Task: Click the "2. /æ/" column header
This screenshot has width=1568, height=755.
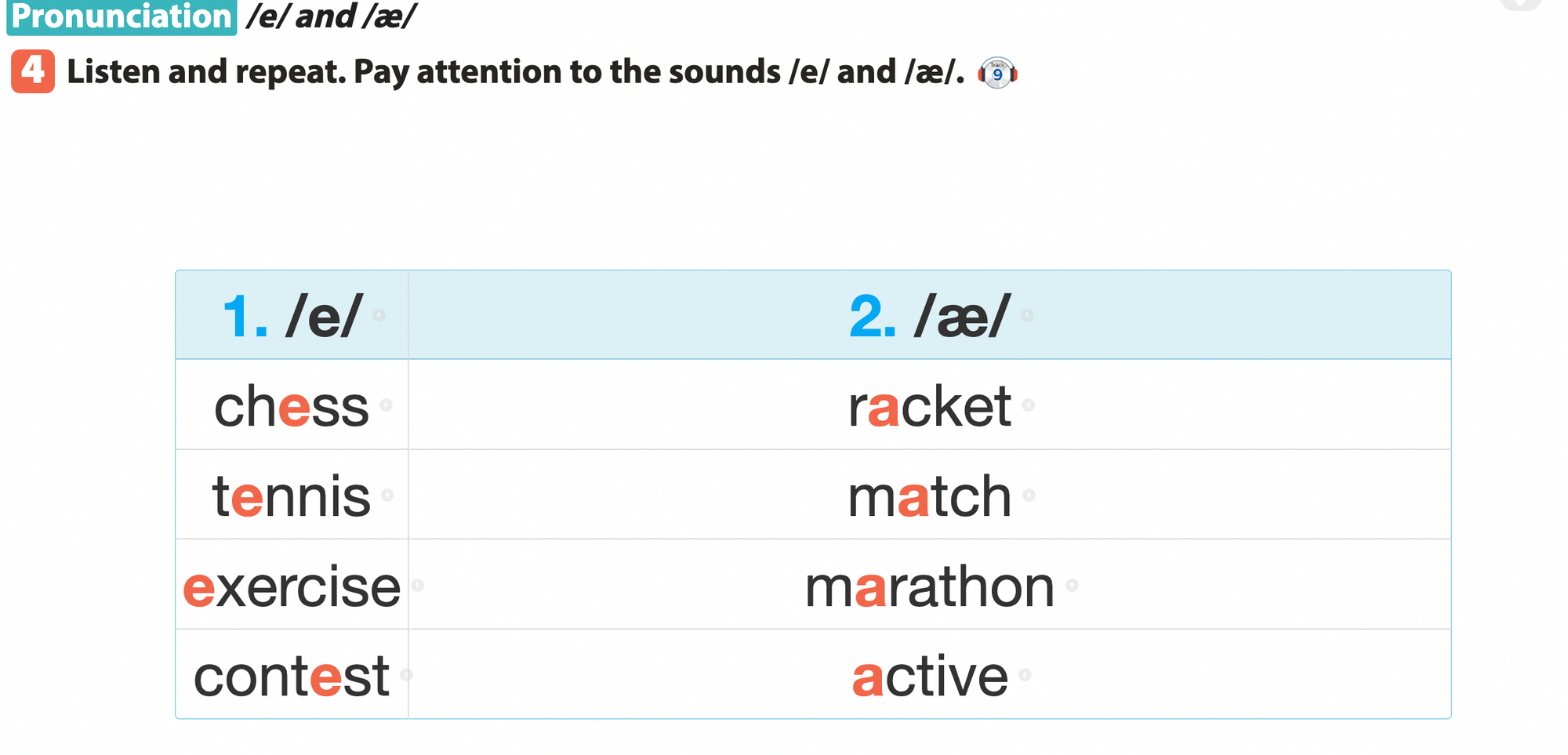Action: coord(929,317)
